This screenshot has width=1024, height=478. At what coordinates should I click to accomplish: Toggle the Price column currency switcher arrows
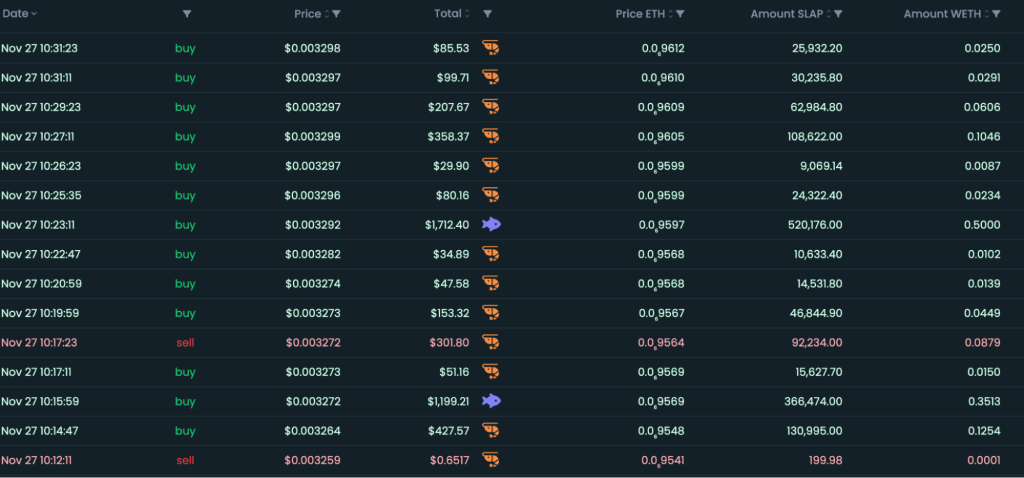[x=326, y=14]
